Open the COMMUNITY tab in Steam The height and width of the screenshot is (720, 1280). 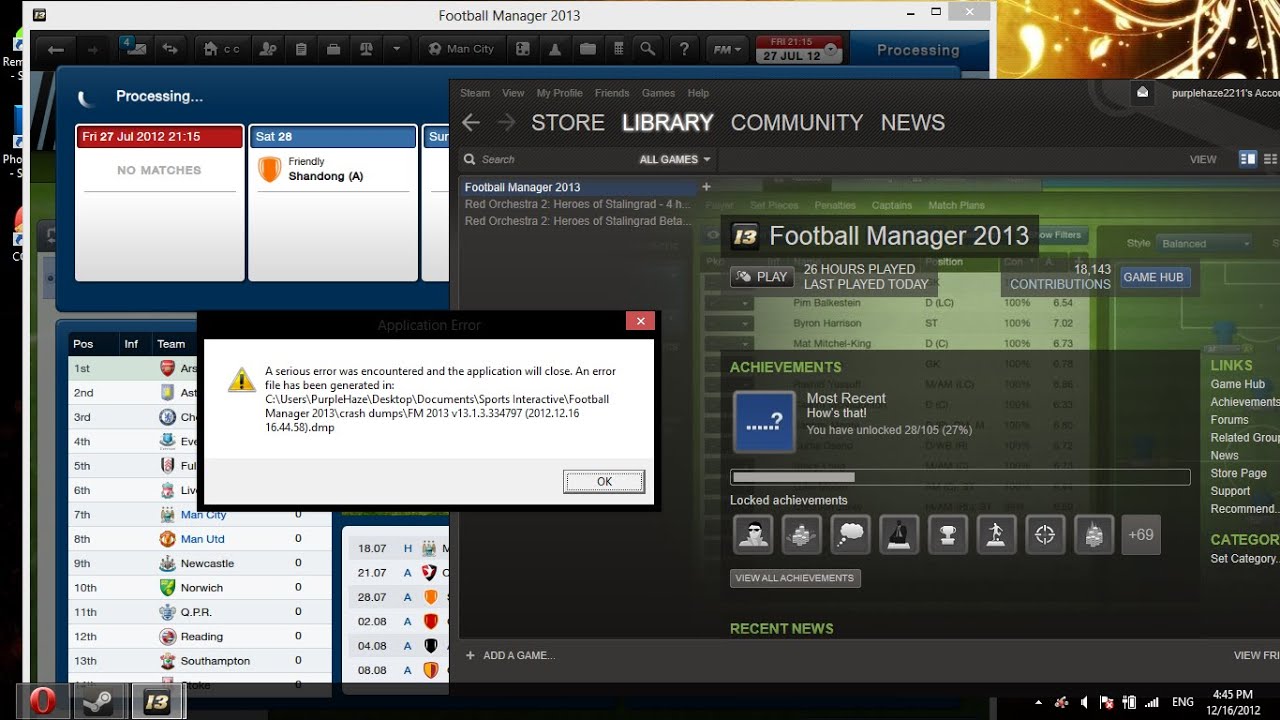coord(796,123)
